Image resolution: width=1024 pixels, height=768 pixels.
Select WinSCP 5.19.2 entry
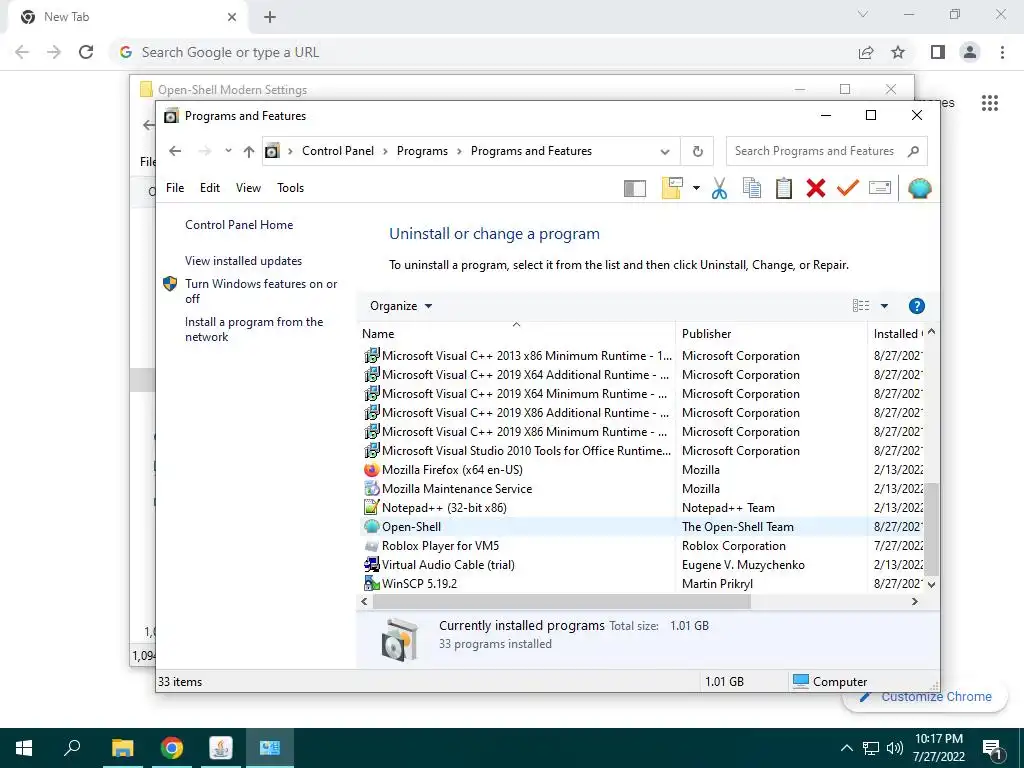tap(419, 583)
